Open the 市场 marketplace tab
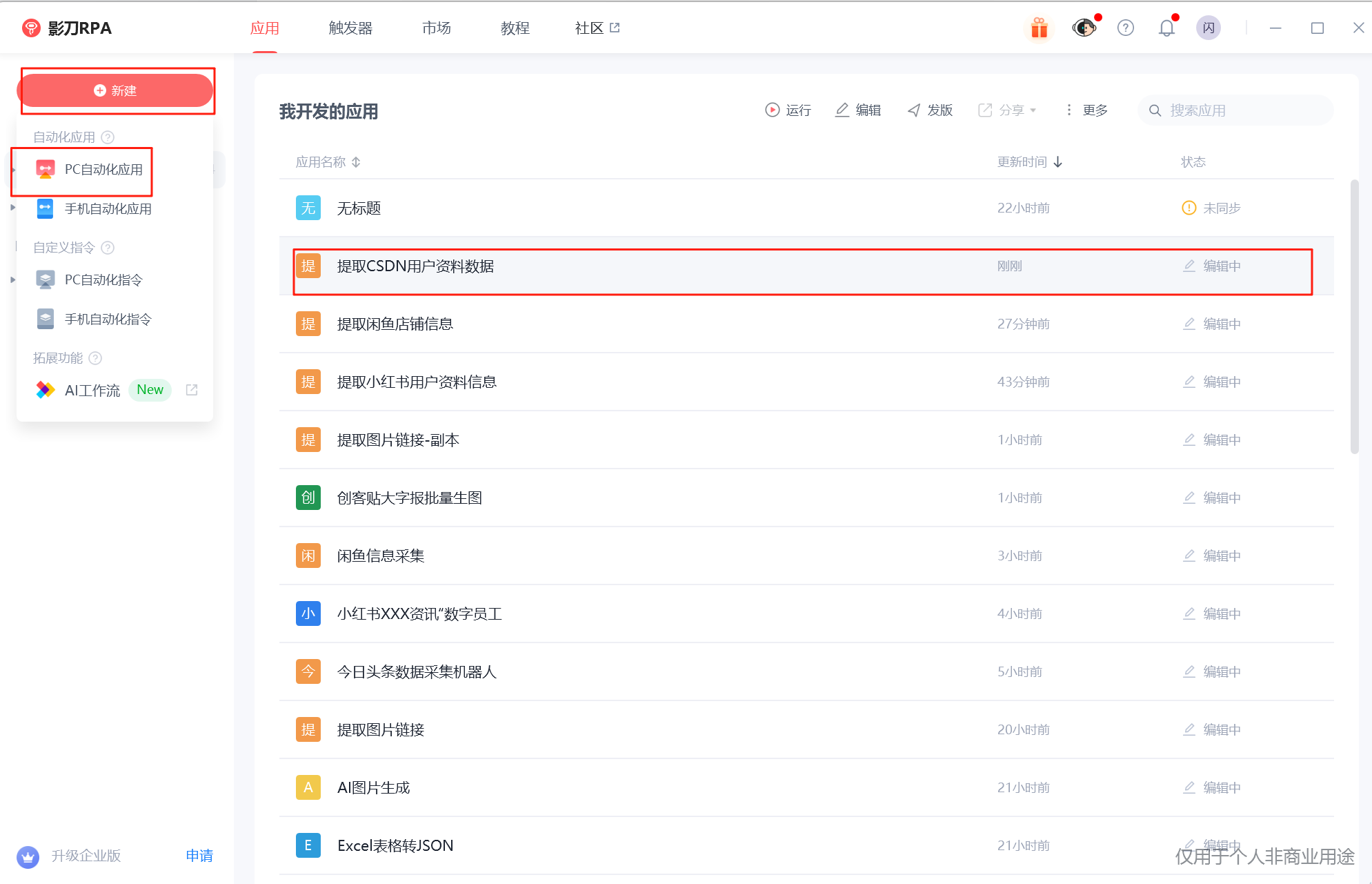 point(436,28)
